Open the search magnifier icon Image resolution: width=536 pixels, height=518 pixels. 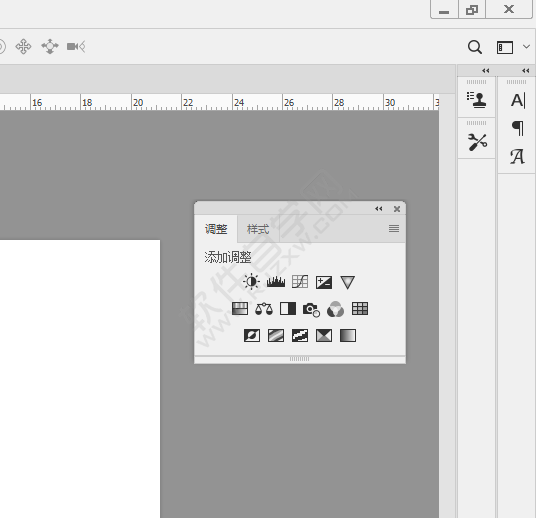(475, 47)
